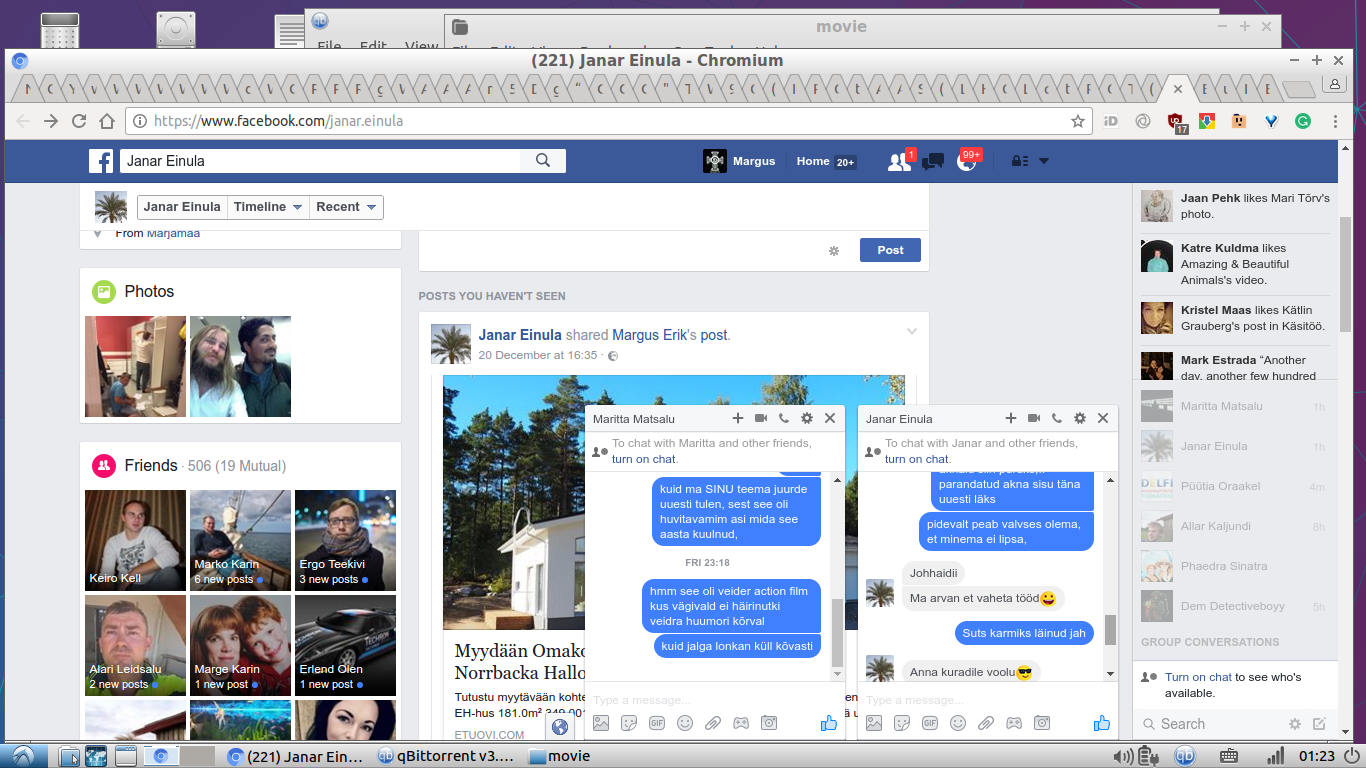Click Turn on chat in sidebar
Viewport: 1366px width, 768px height.
pyautogui.click(x=1198, y=677)
